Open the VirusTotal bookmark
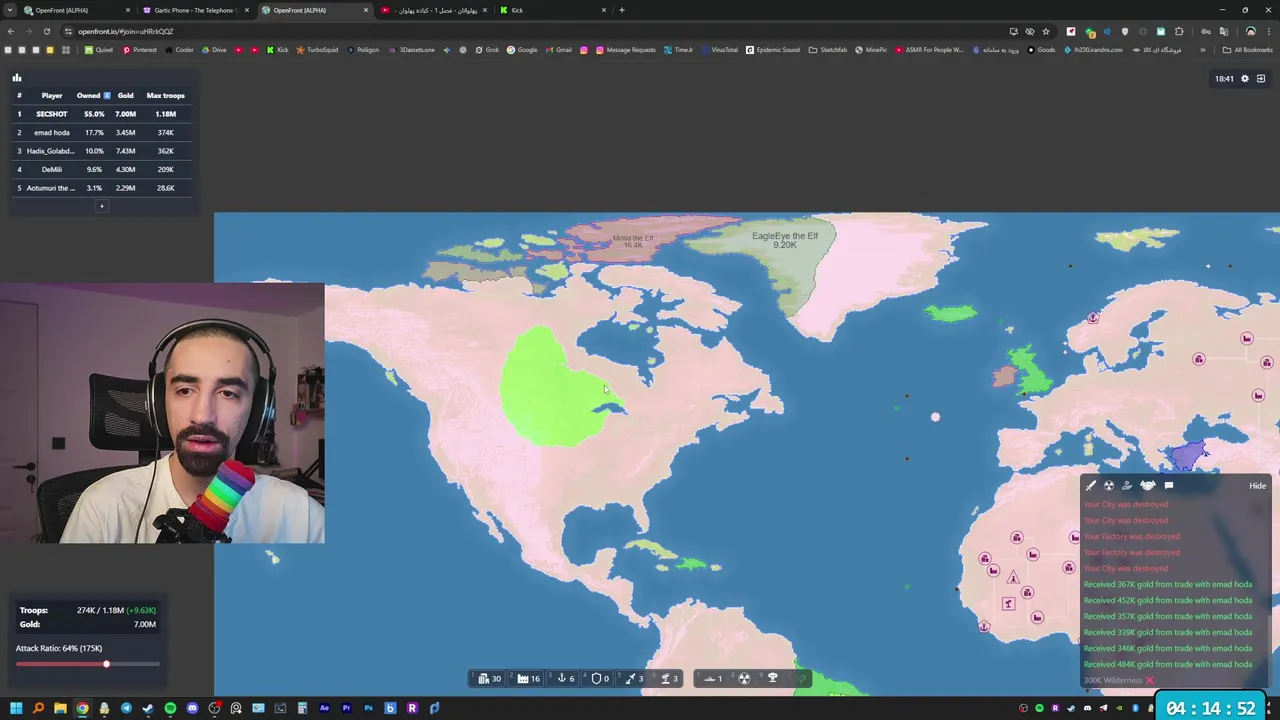This screenshot has height=720, width=1280. tap(719, 50)
